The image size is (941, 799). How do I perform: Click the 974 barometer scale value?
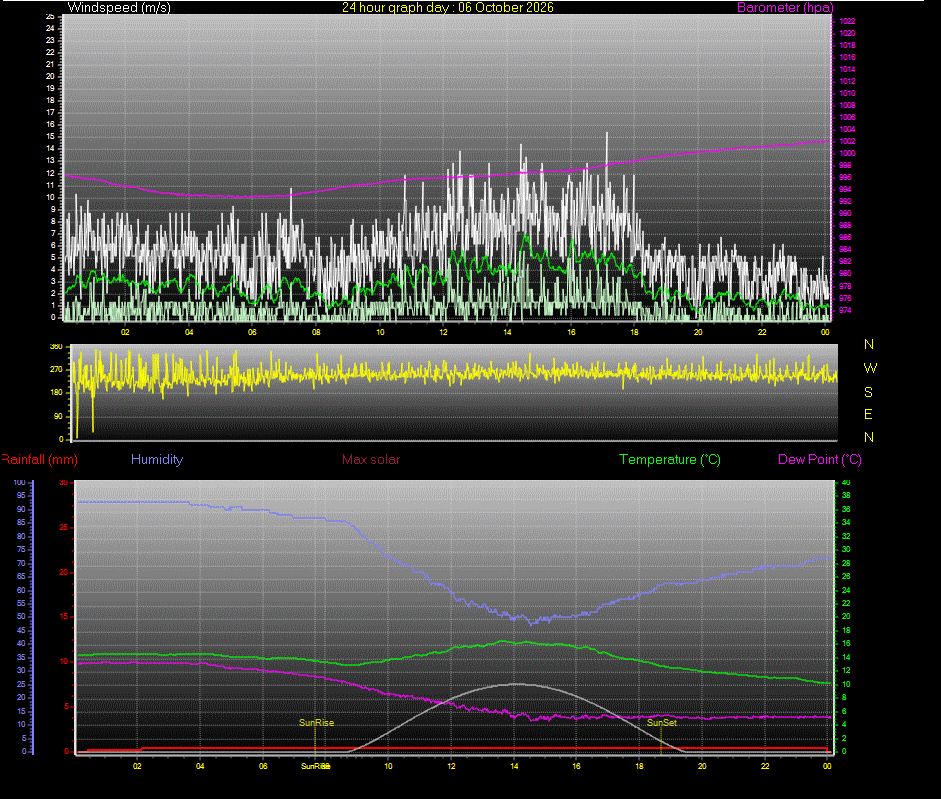845,310
